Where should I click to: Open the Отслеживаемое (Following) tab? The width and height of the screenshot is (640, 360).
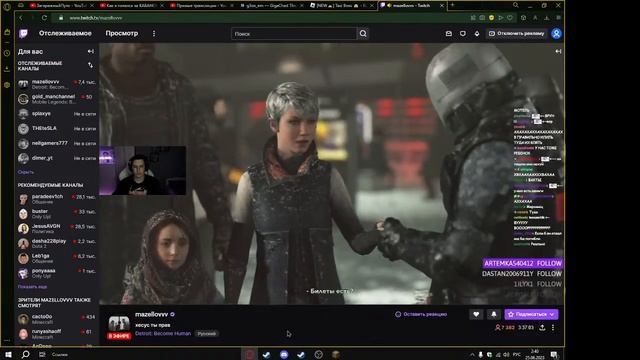pyautogui.click(x=65, y=33)
